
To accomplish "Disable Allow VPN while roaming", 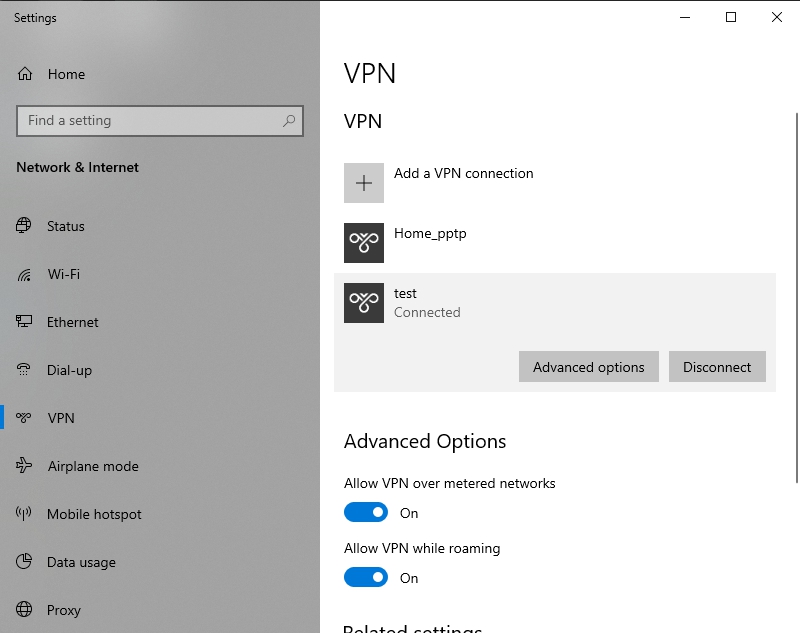I will point(366,577).
